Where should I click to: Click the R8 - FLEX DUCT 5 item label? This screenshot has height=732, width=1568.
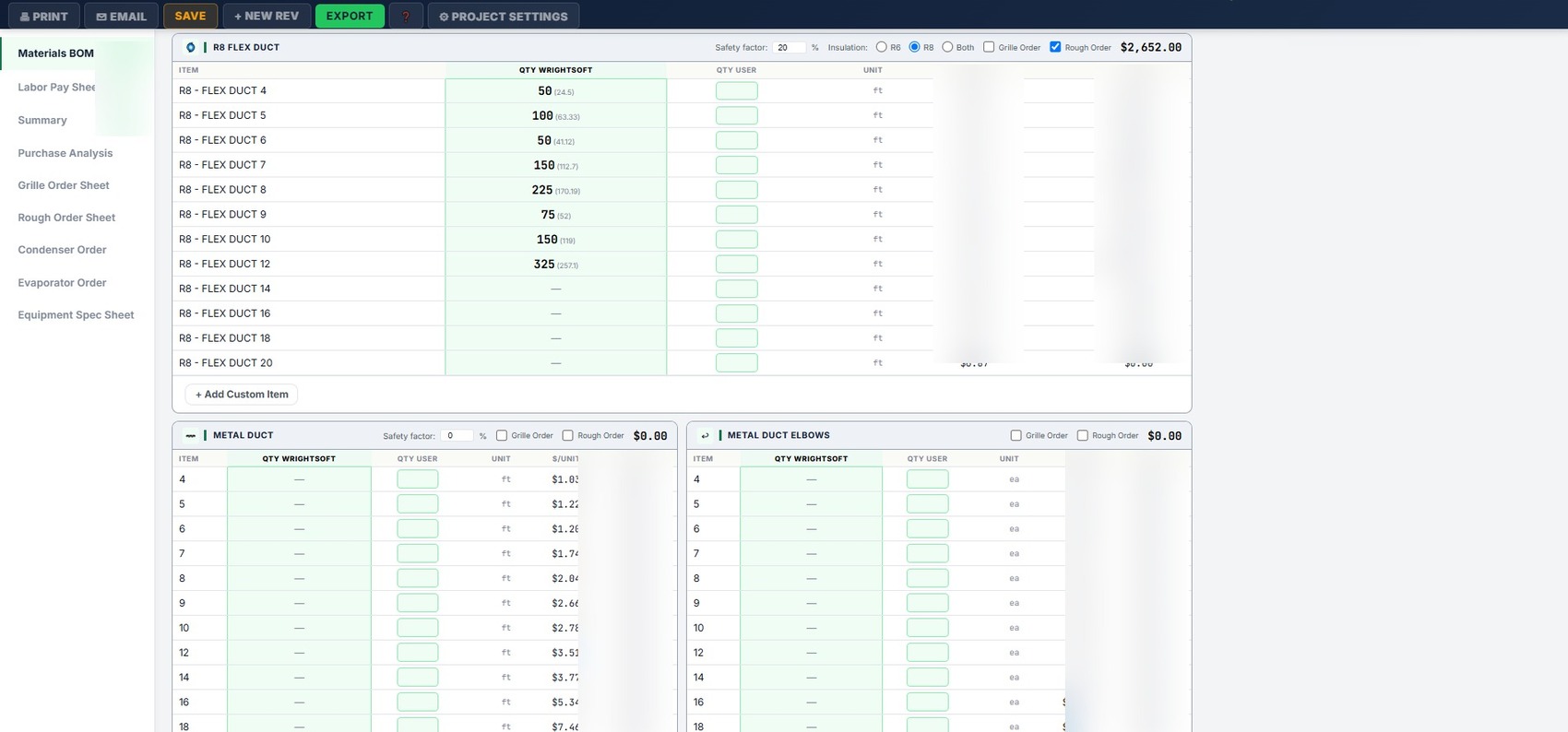point(222,115)
